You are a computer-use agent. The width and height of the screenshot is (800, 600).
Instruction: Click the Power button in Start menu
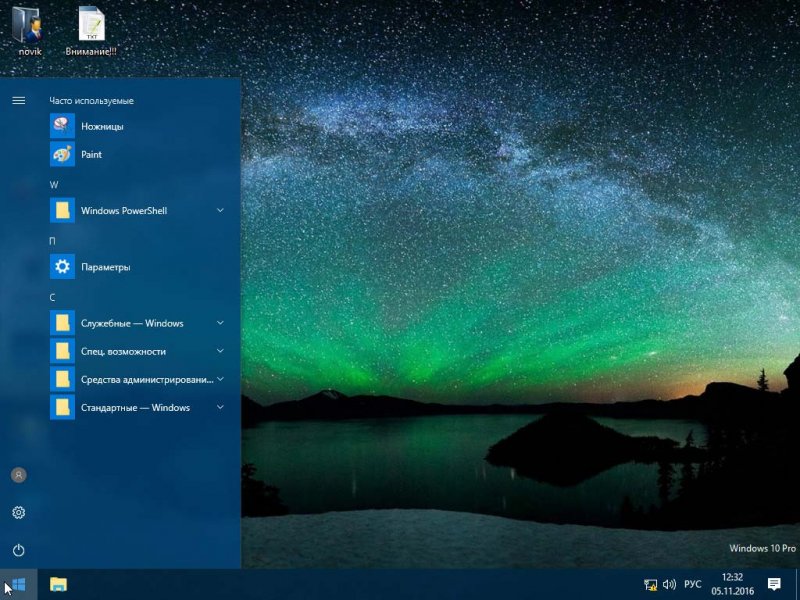pyautogui.click(x=18, y=550)
